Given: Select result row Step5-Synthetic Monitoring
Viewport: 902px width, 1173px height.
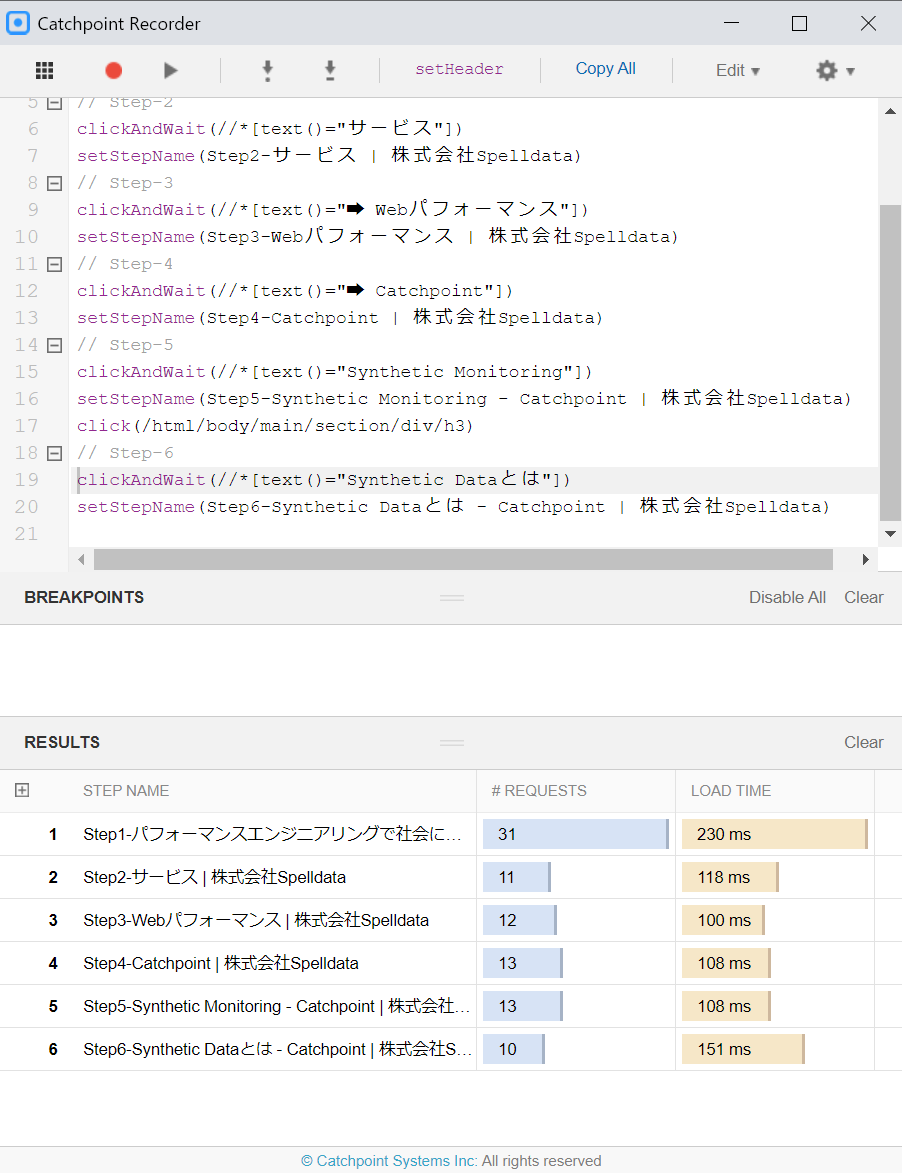Looking at the screenshot, I should 451,1006.
